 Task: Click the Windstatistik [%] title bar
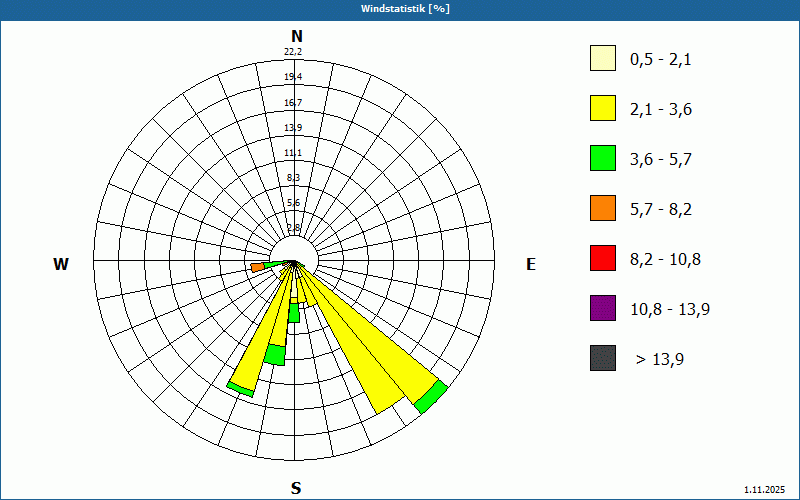[x=400, y=9]
